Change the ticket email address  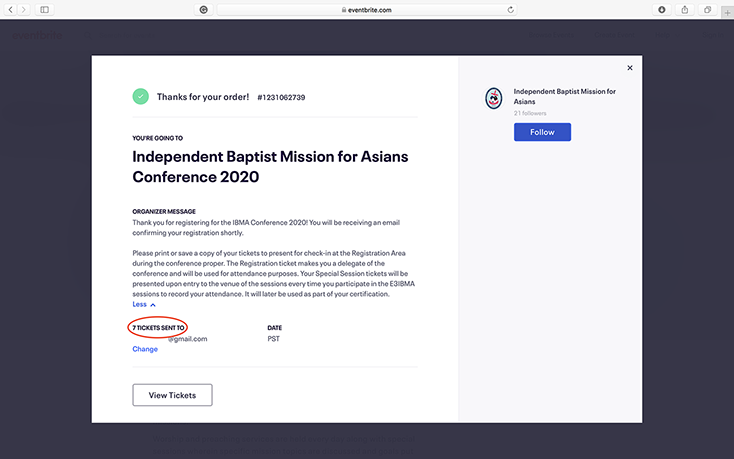tap(145, 349)
